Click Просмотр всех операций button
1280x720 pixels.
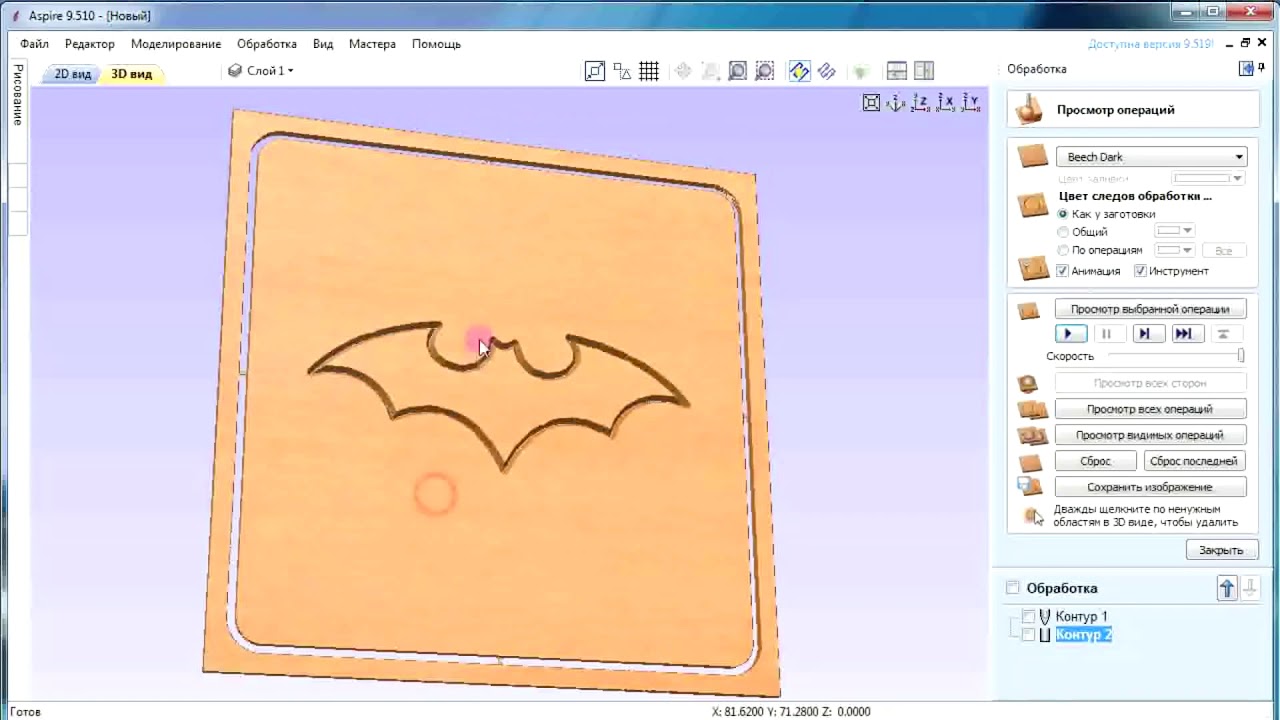pos(1150,409)
